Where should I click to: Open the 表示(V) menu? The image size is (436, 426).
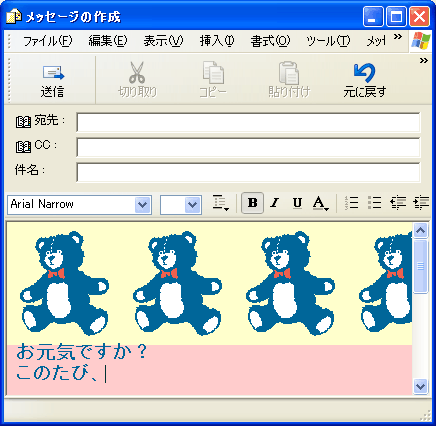pos(163,41)
